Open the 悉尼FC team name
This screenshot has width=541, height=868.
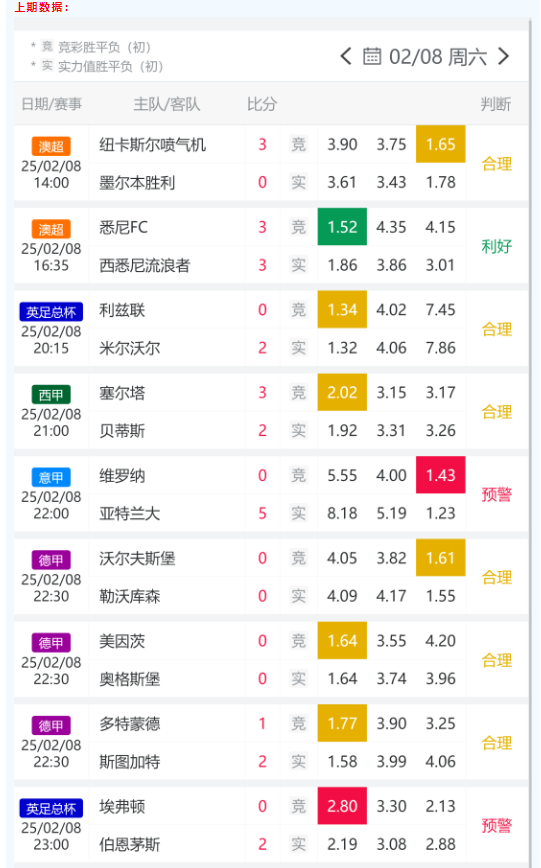123,228
